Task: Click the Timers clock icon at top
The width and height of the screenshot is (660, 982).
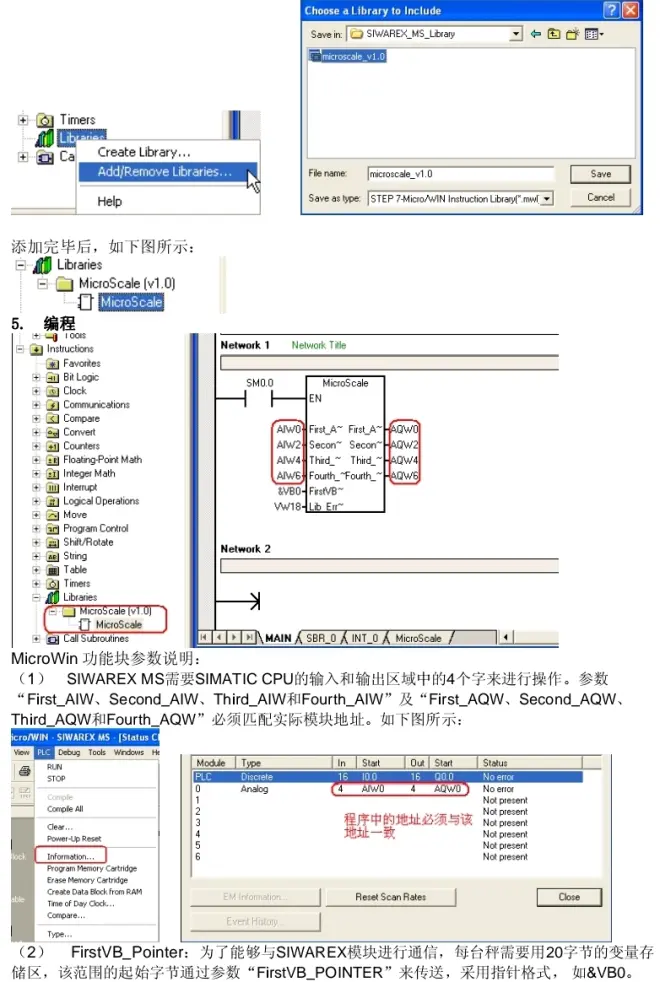Action: tap(44, 120)
